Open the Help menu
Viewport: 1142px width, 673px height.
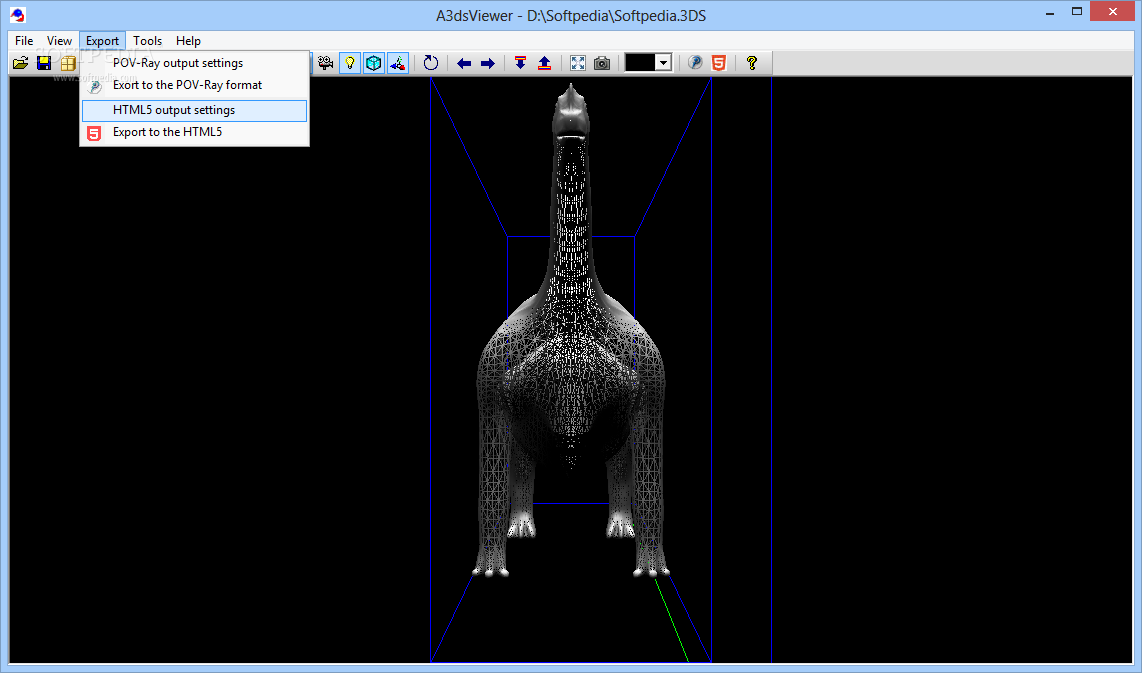(188, 41)
